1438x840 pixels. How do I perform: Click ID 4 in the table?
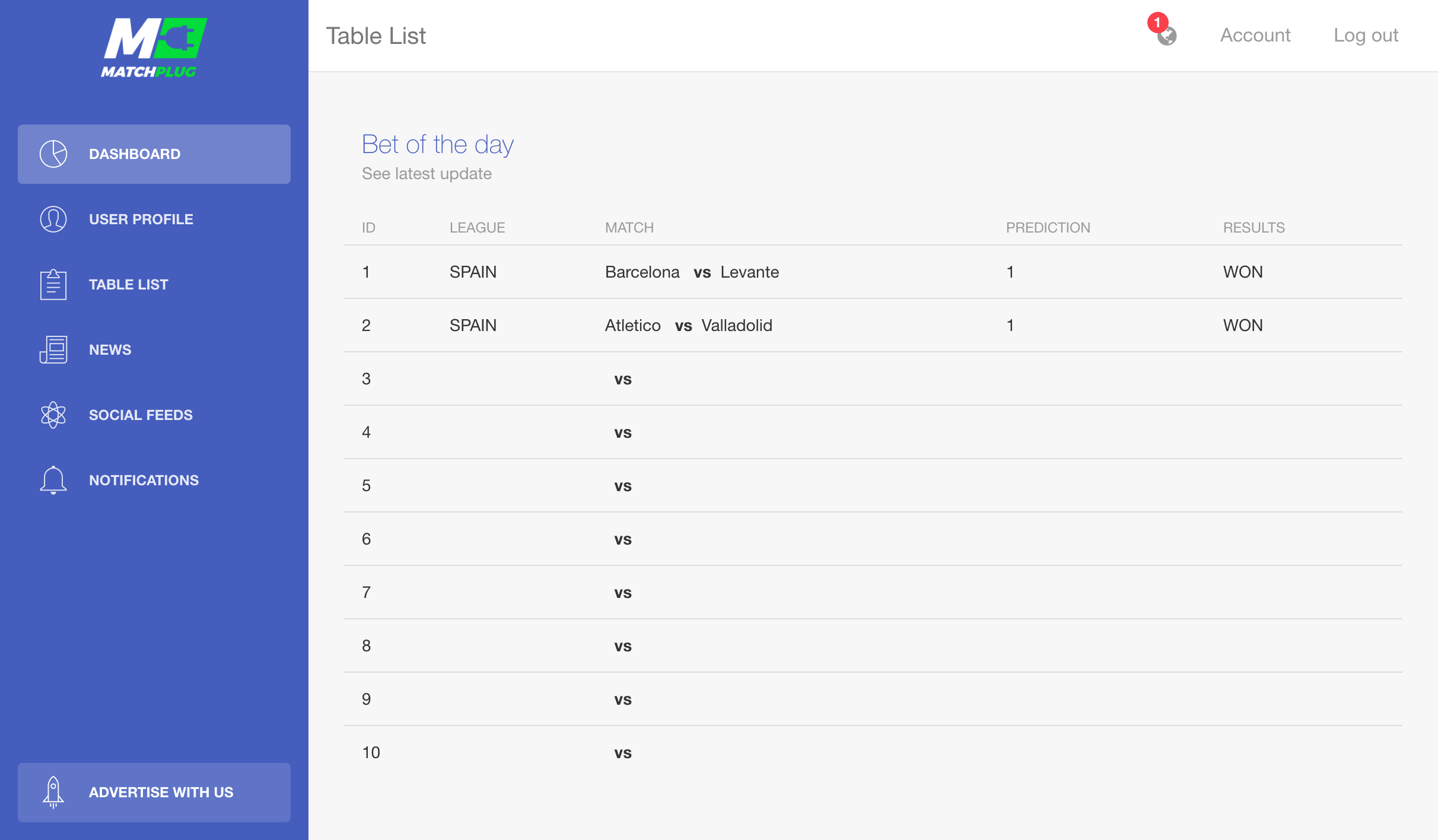pyautogui.click(x=366, y=432)
